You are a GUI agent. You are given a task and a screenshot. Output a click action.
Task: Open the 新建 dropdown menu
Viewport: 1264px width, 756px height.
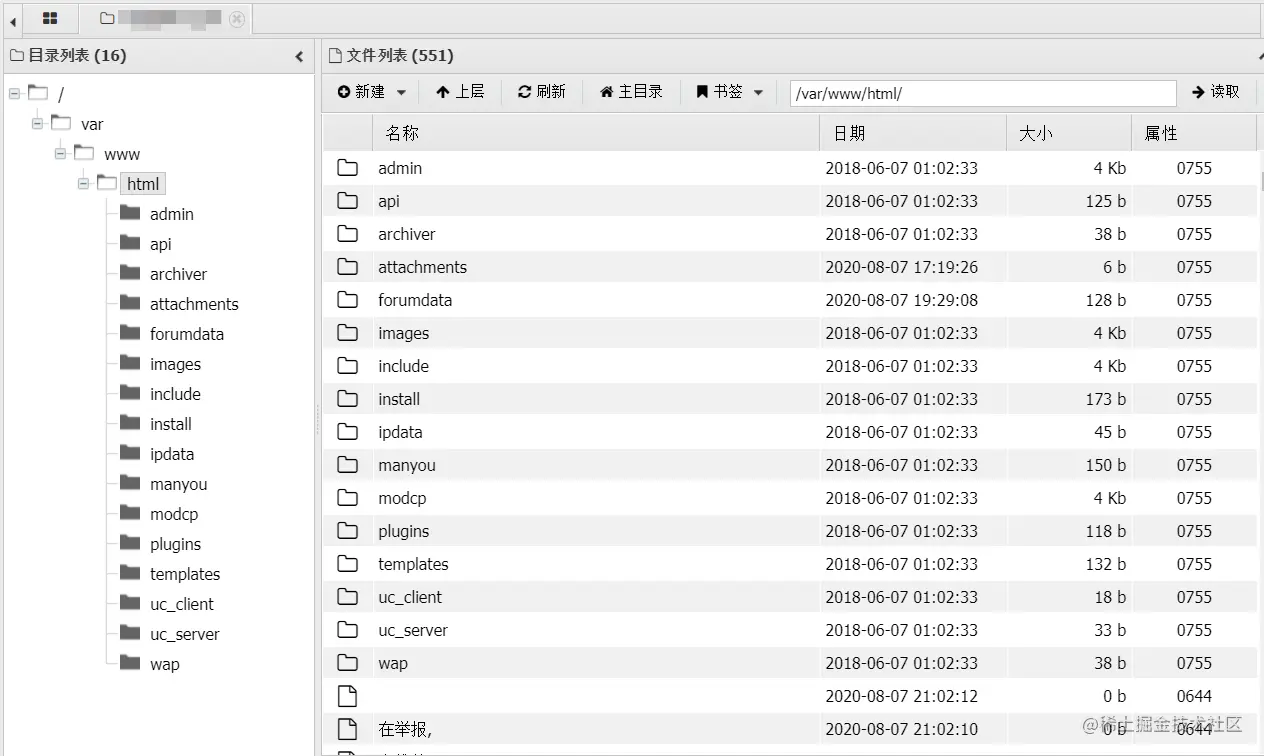tap(372, 92)
